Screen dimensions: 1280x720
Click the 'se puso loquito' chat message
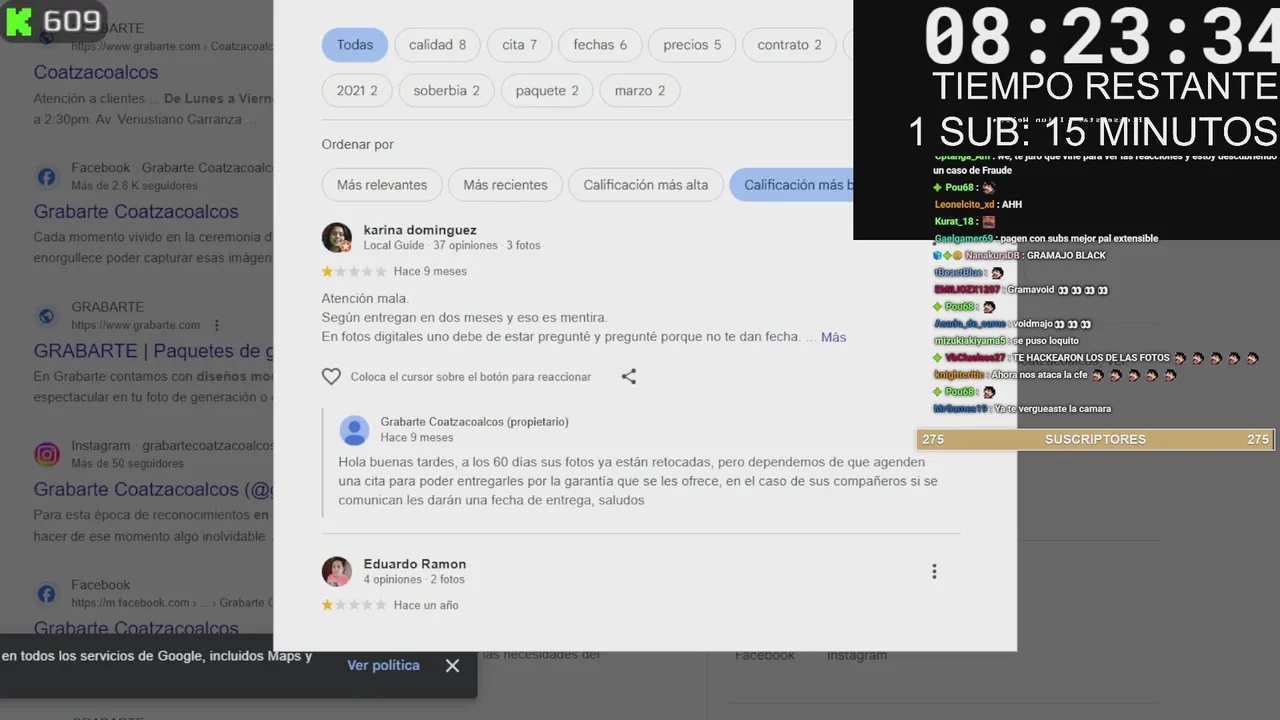coord(1006,341)
